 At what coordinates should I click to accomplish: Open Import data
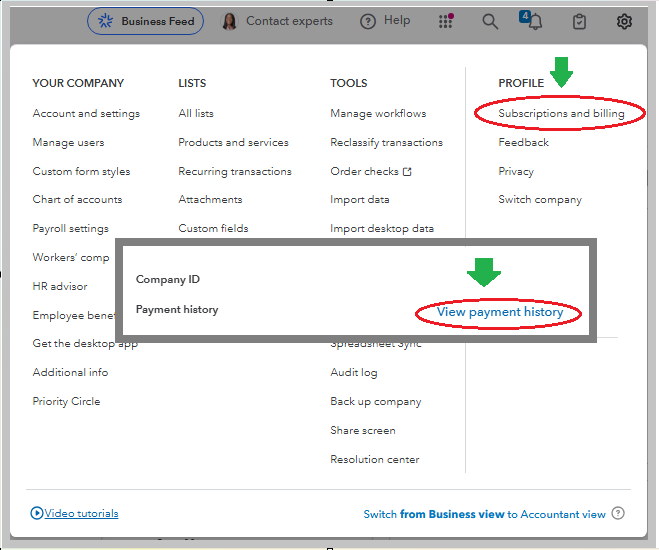point(360,199)
